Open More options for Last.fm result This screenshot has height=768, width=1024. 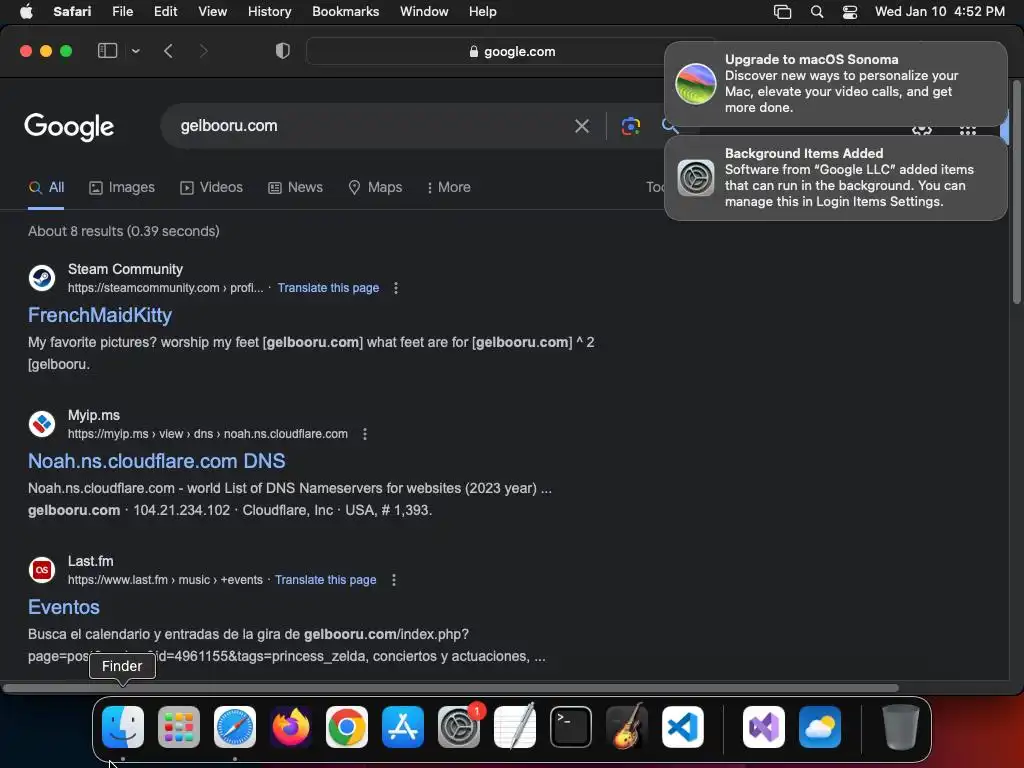[394, 580]
